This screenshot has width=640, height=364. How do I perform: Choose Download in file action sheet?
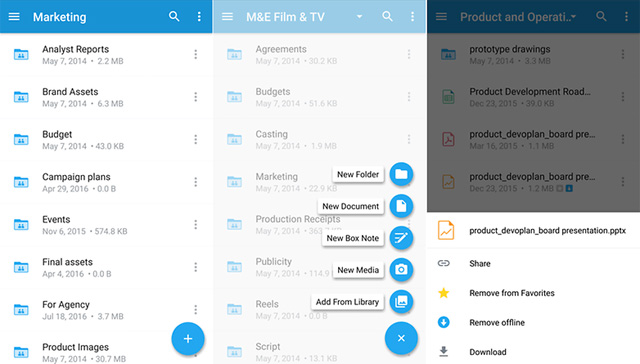pos(533,351)
